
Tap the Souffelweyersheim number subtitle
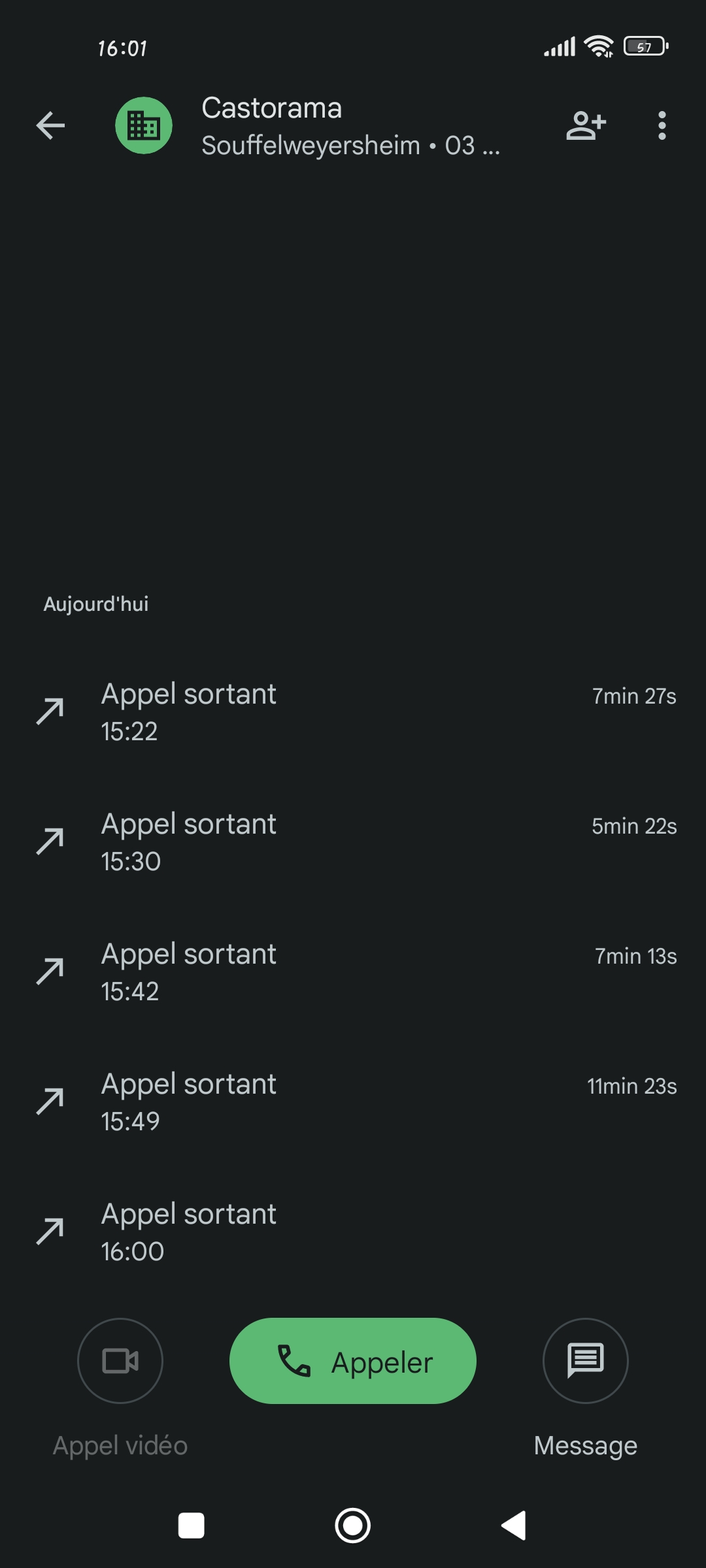(x=350, y=146)
